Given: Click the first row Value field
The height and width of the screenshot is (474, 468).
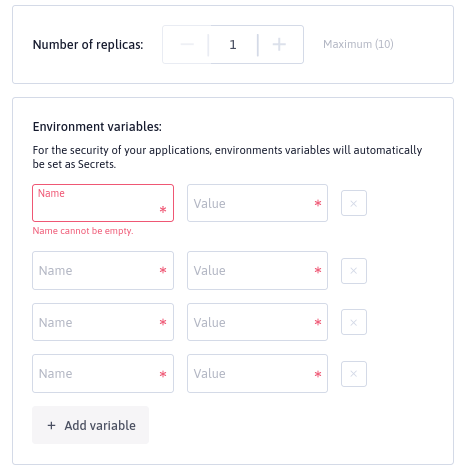Looking at the screenshot, I should point(257,203).
